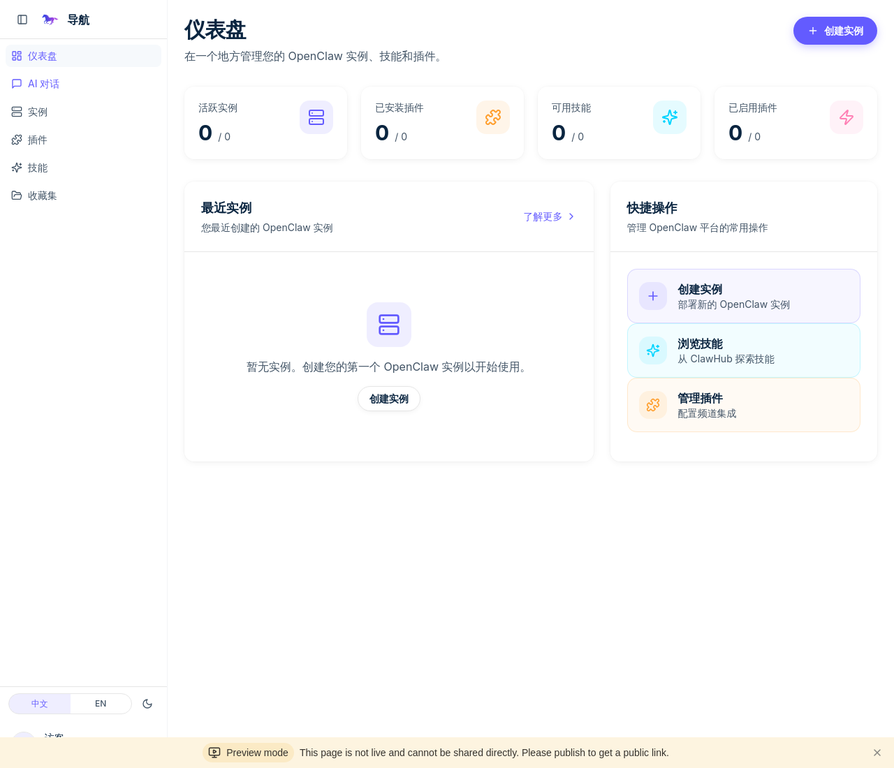Click the puzzle icon on 已安装插件 card
The width and height of the screenshot is (894, 768).
[493, 117]
